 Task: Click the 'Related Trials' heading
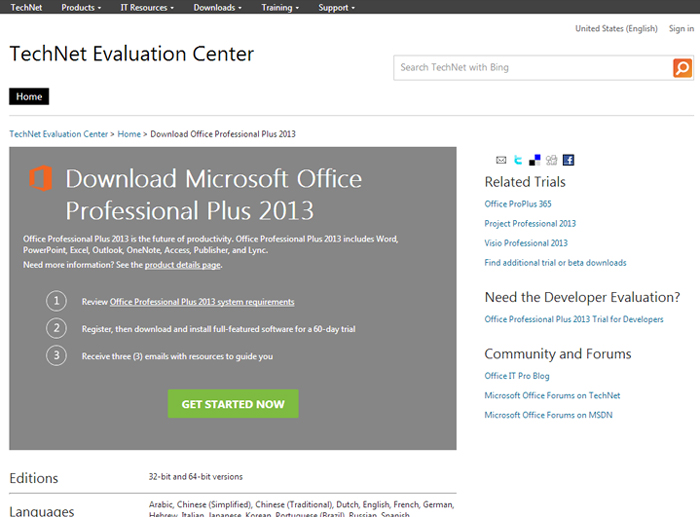pyautogui.click(x=525, y=182)
